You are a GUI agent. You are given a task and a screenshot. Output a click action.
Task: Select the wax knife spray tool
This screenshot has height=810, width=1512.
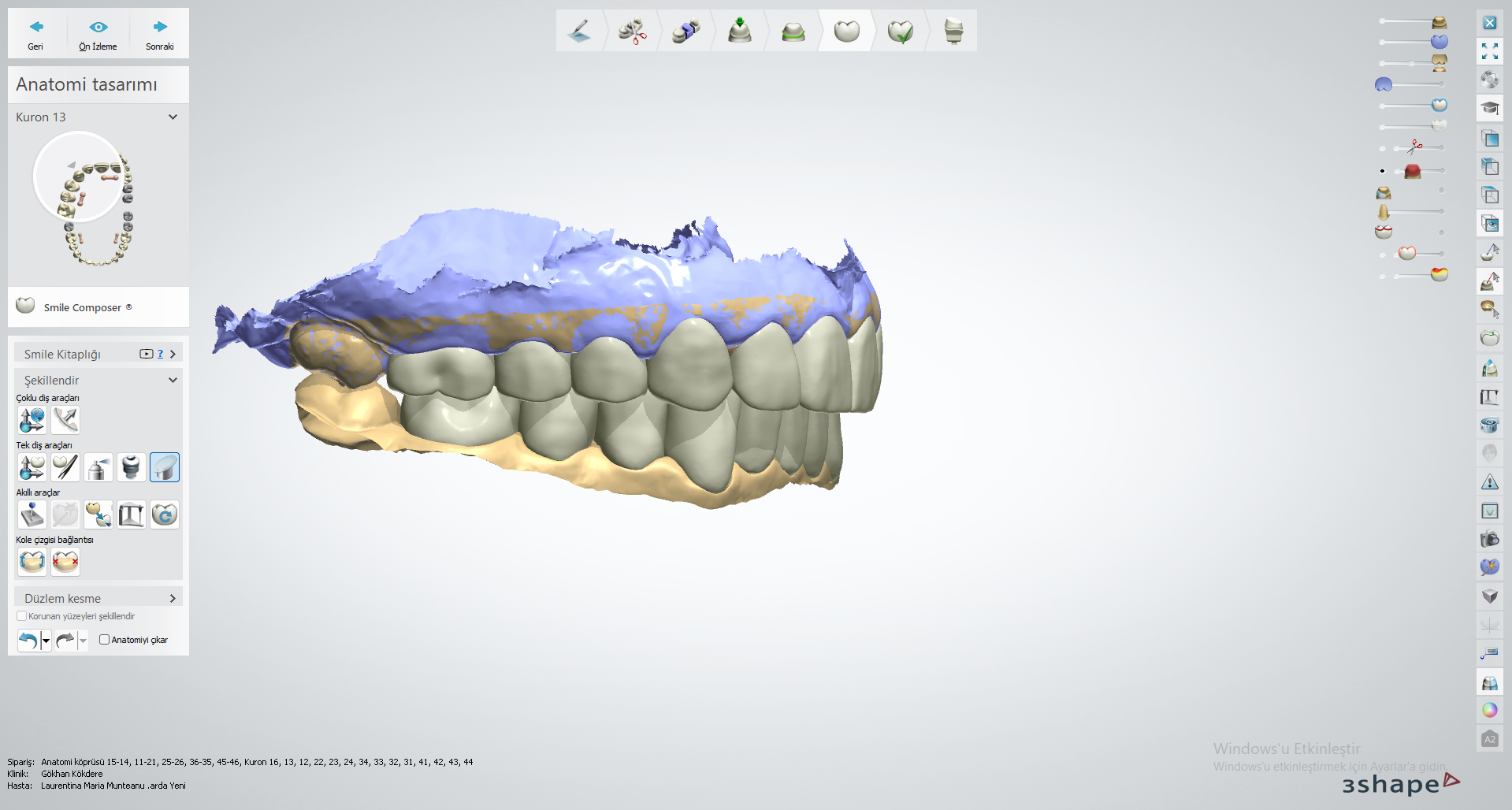(98, 467)
